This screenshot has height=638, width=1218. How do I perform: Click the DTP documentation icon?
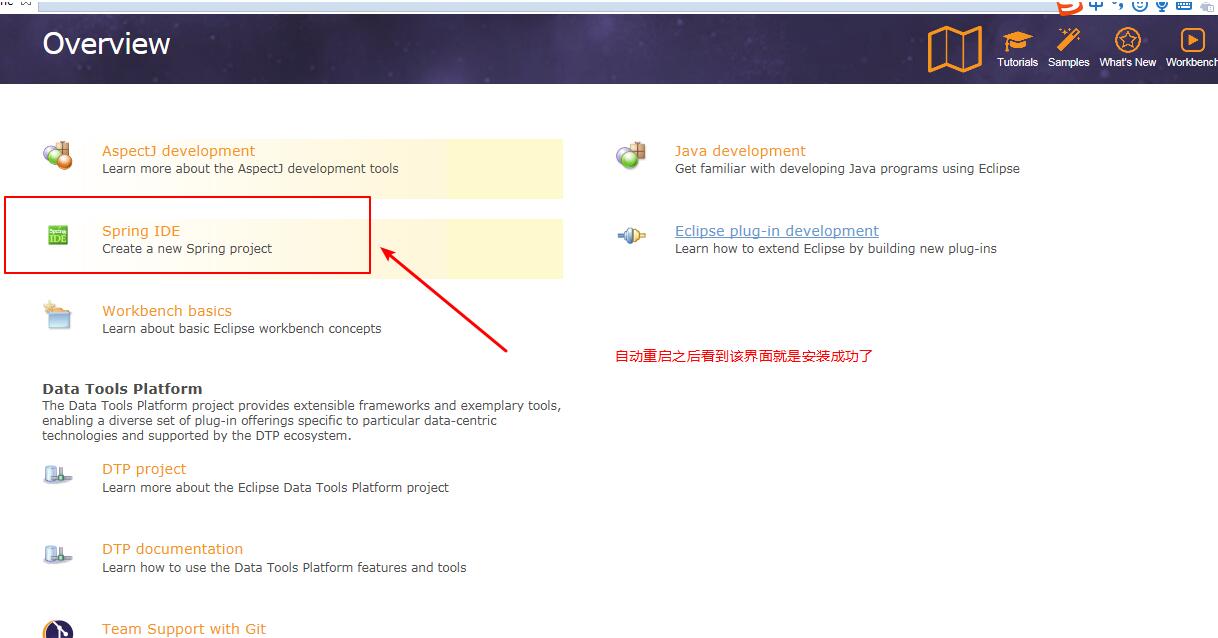click(58, 554)
